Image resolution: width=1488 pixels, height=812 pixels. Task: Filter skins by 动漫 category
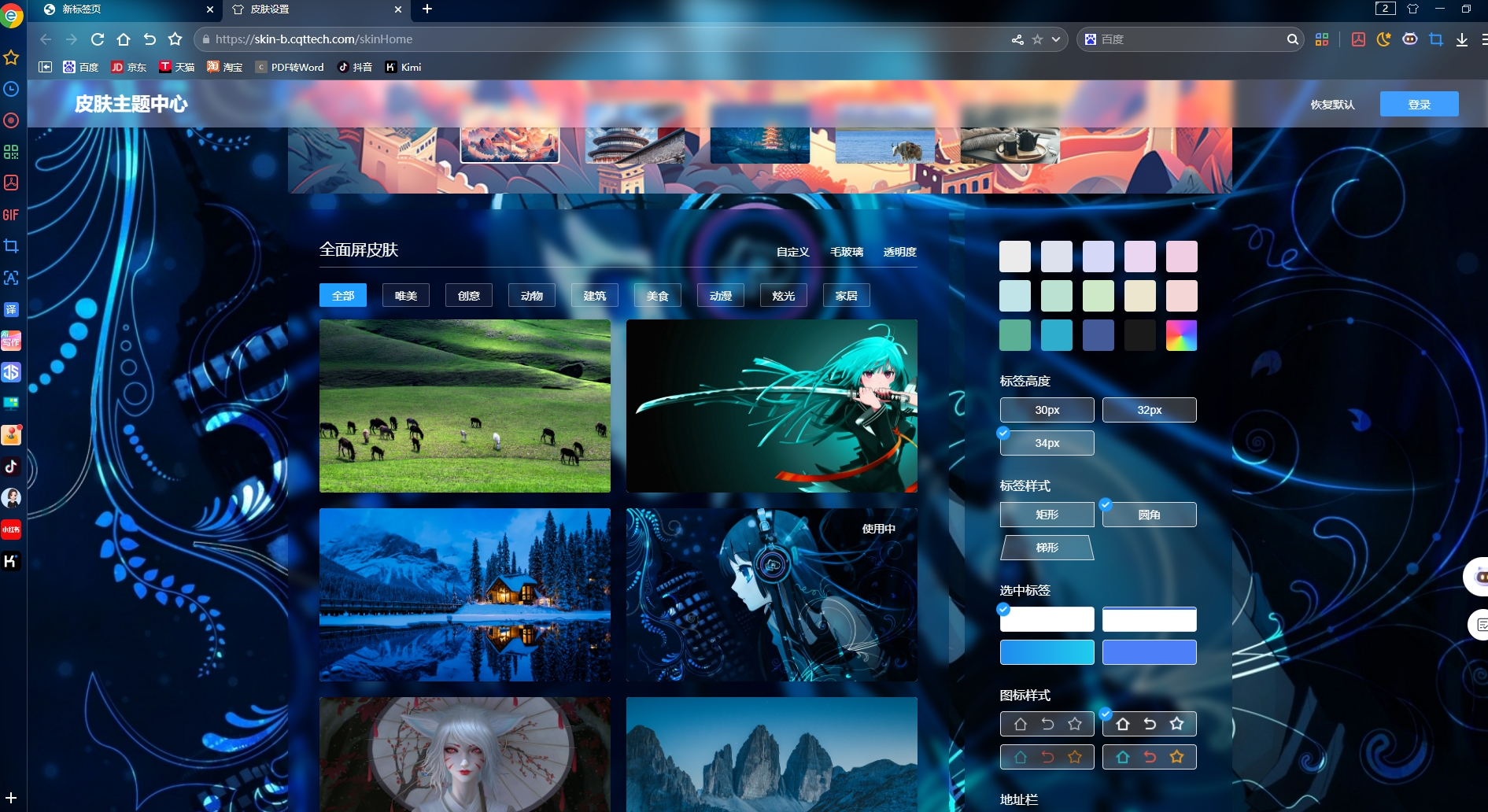(x=720, y=296)
